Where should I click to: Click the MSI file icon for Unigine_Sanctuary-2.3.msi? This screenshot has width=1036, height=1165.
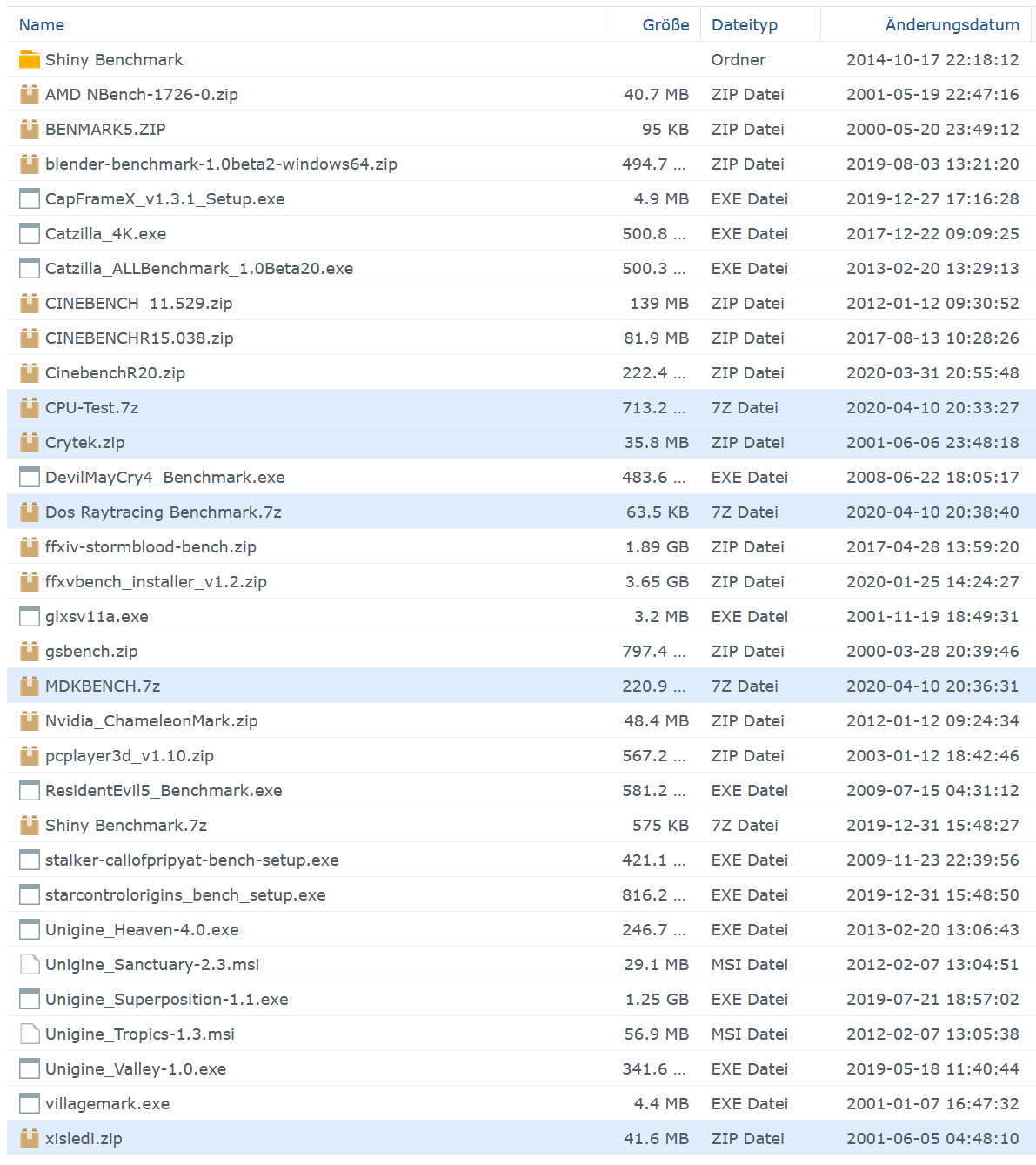point(29,964)
